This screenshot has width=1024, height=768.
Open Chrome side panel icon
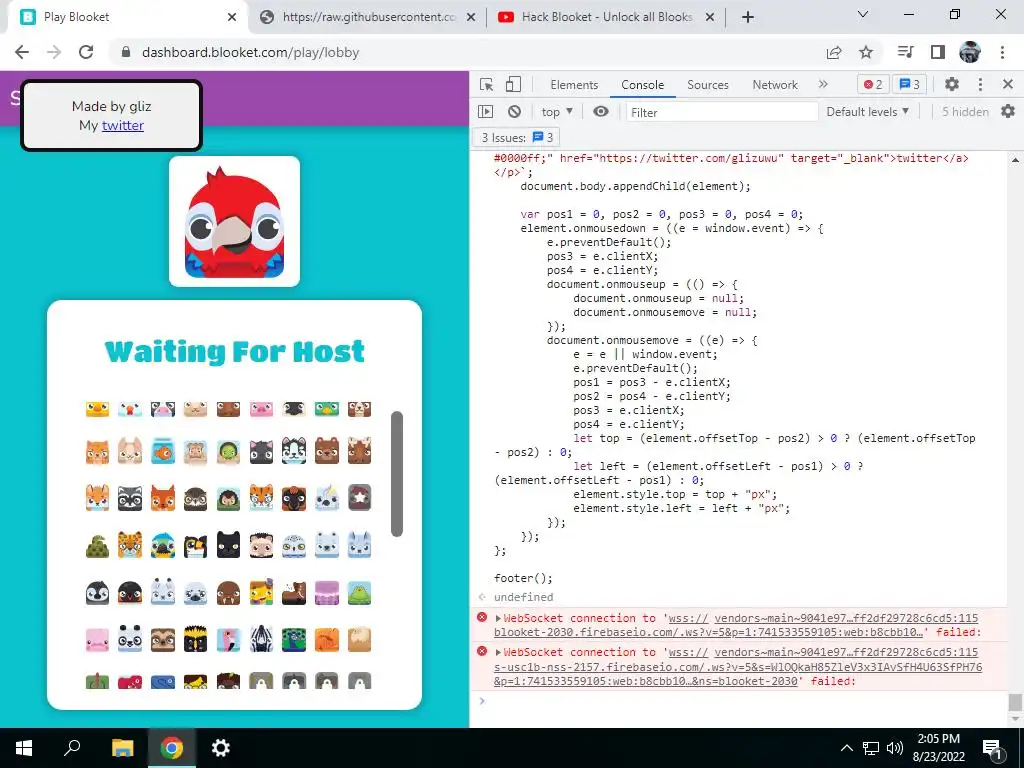pyautogui.click(x=938, y=52)
